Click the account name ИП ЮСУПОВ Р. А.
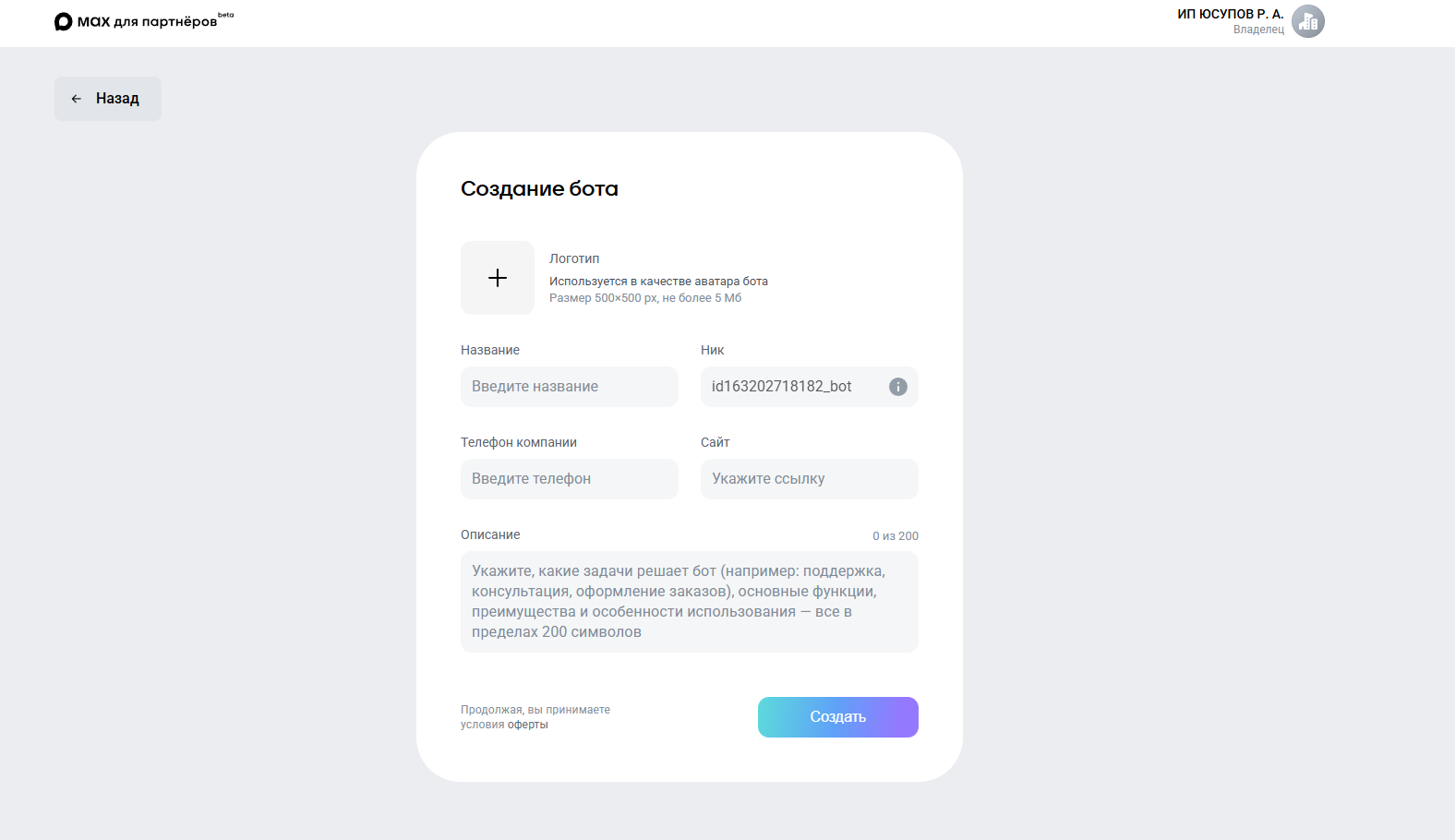 coord(1230,14)
